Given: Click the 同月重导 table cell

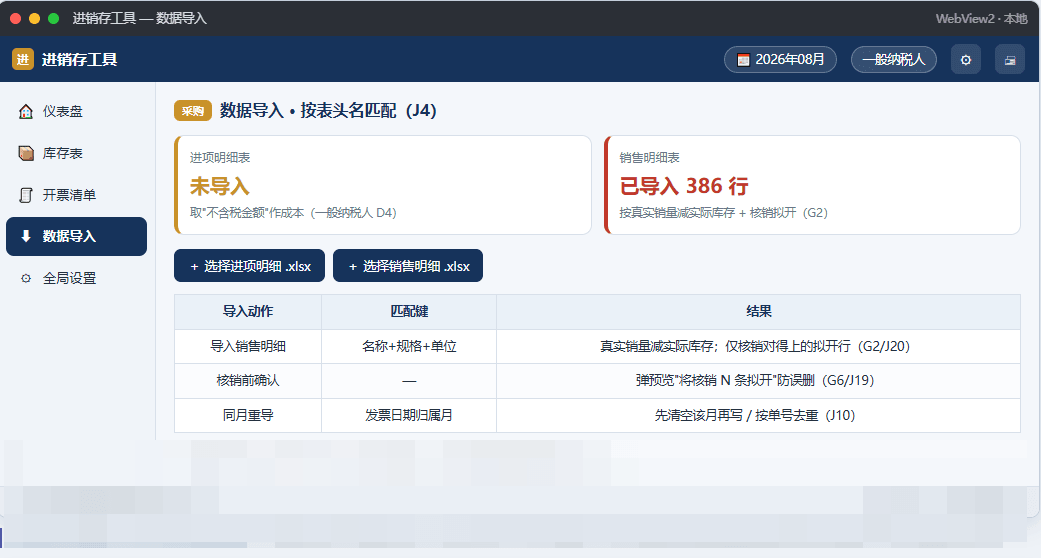Looking at the screenshot, I should pyautogui.click(x=248, y=415).
